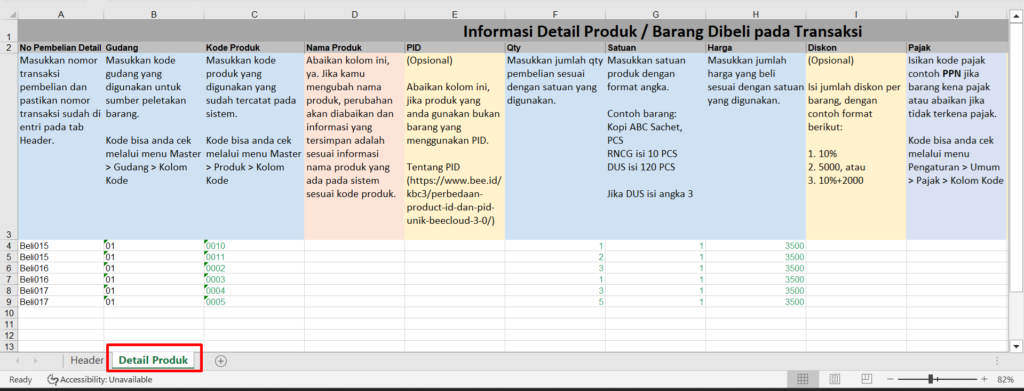
Task: Select the Qty cell with value 5
Action: coord(555,302)
